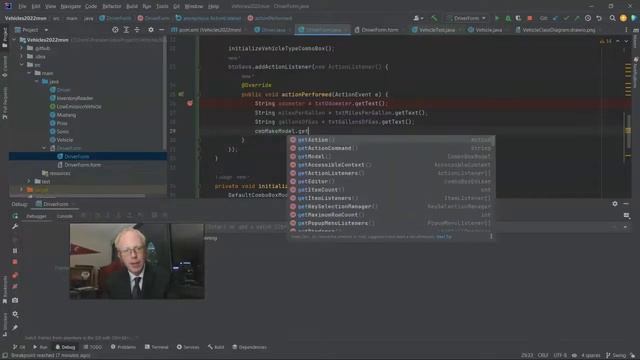640x360 pixels.
Task: Expand the .idea folder
Action: coord(22,56)
